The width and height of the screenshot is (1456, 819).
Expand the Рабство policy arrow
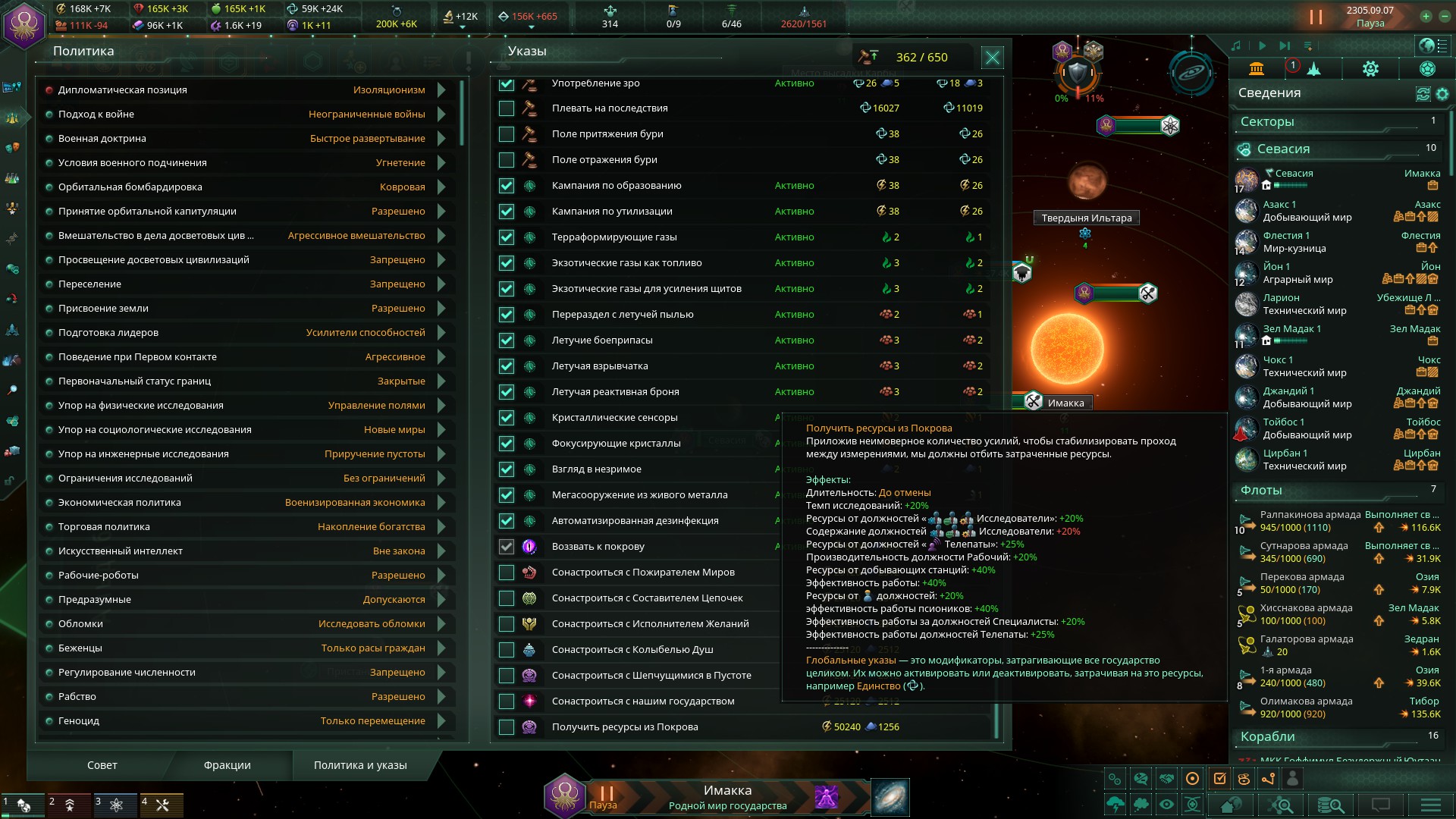(441, 697)
